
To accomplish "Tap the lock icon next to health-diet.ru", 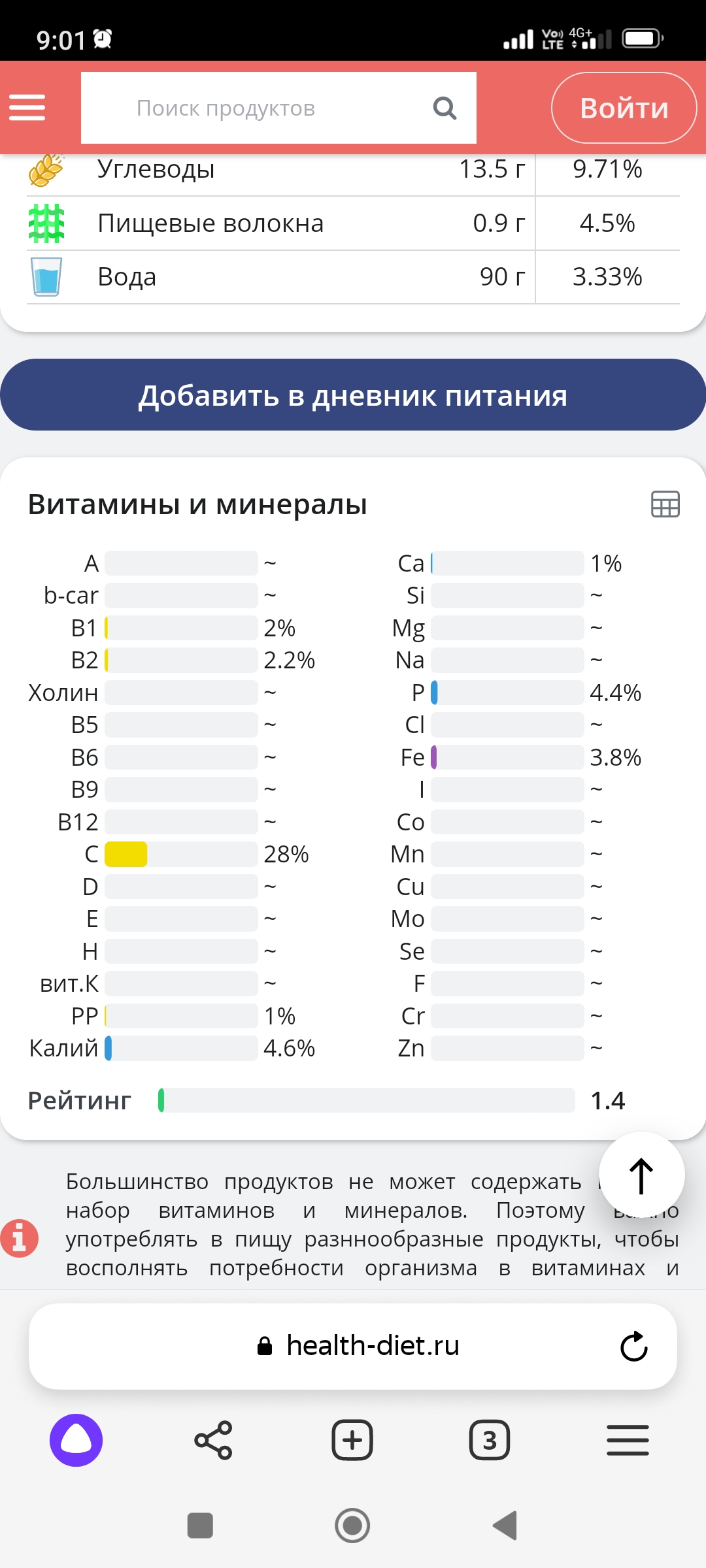I will 265,1346.
